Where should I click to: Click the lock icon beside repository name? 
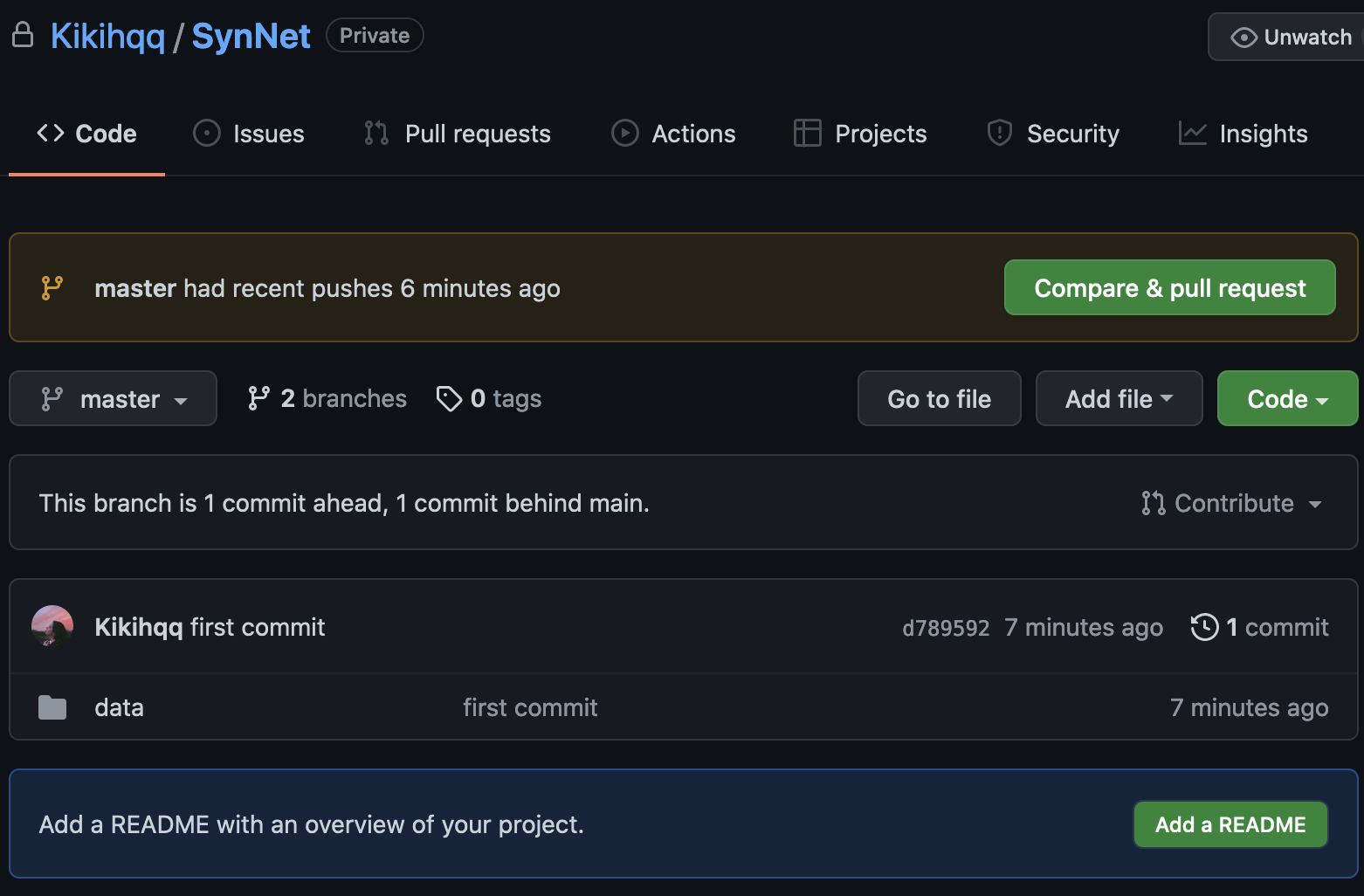23,35
